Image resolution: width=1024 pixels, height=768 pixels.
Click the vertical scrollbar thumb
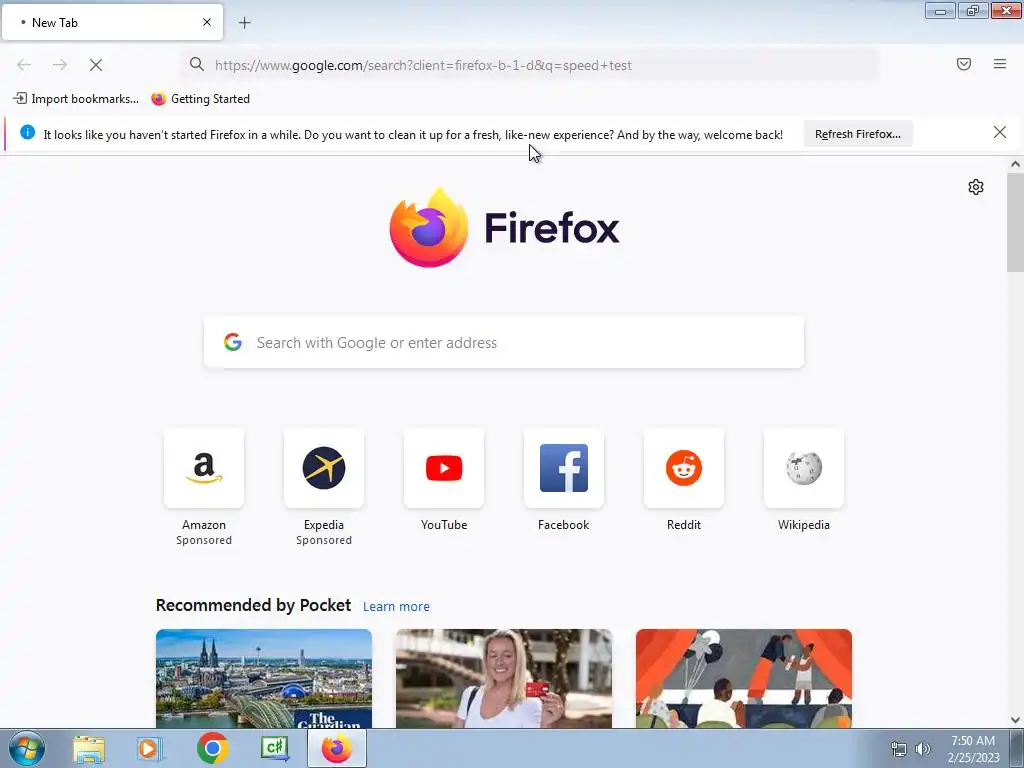click(1015, 222)
